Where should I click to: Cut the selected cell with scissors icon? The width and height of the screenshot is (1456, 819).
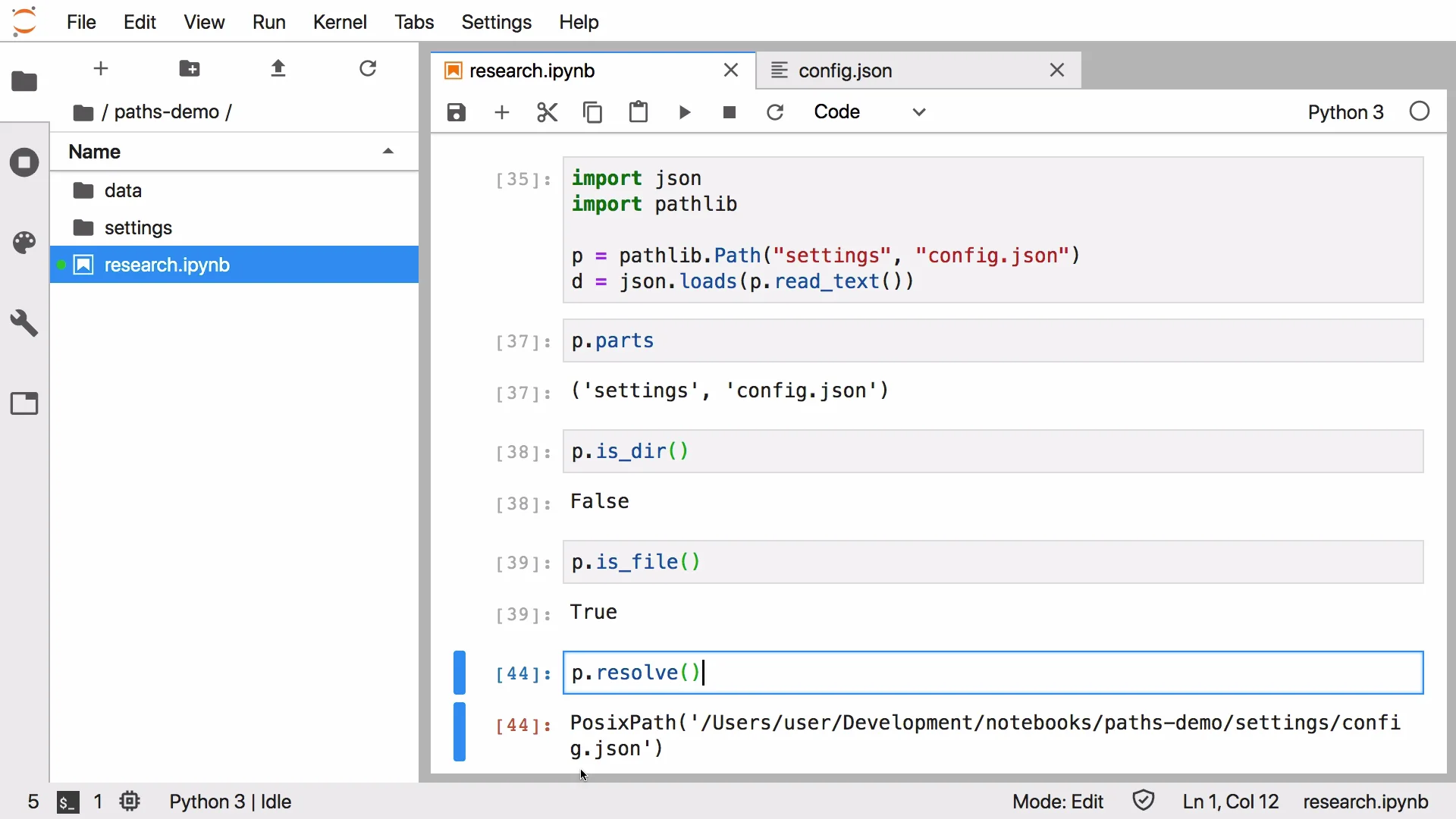click(x=547, y=112)
